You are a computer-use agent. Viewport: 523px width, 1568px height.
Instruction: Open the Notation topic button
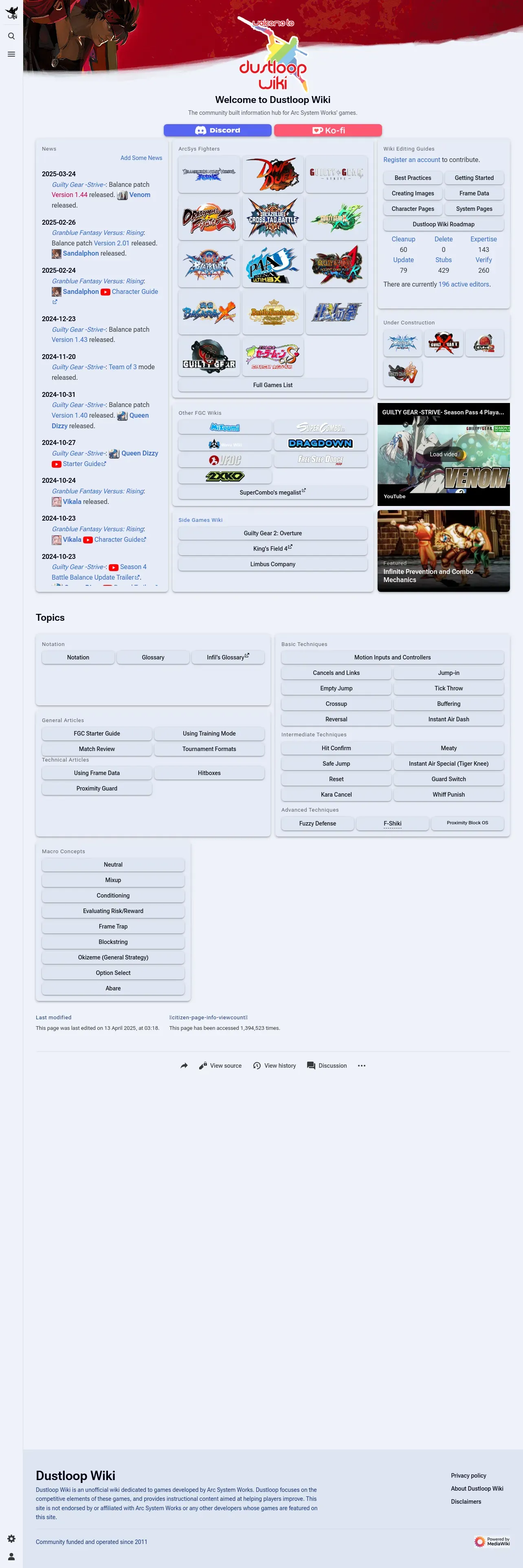tap(78, 657)
